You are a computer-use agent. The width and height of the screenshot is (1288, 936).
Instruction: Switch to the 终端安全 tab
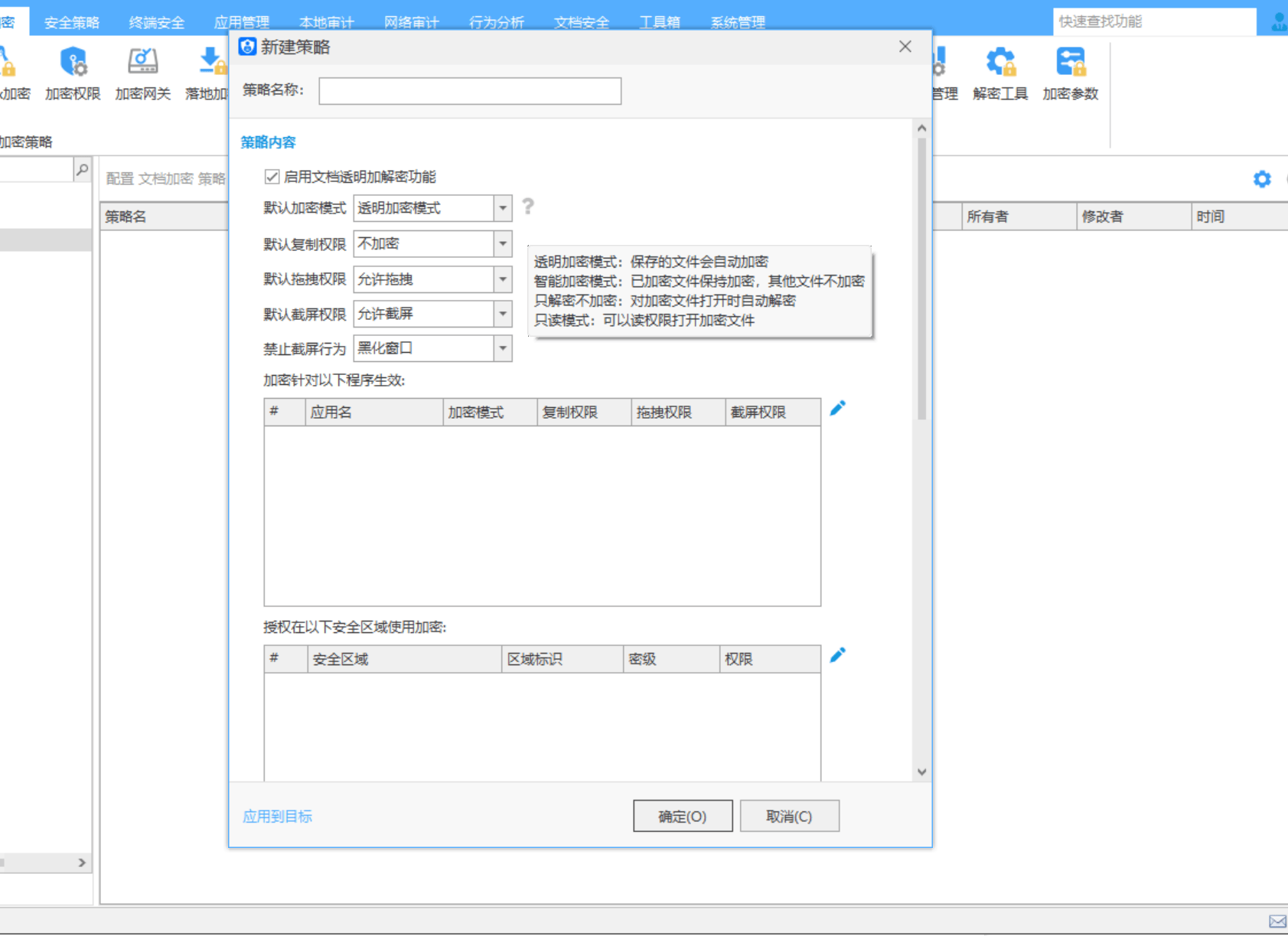pyautogui.click(x=156, y=22)
